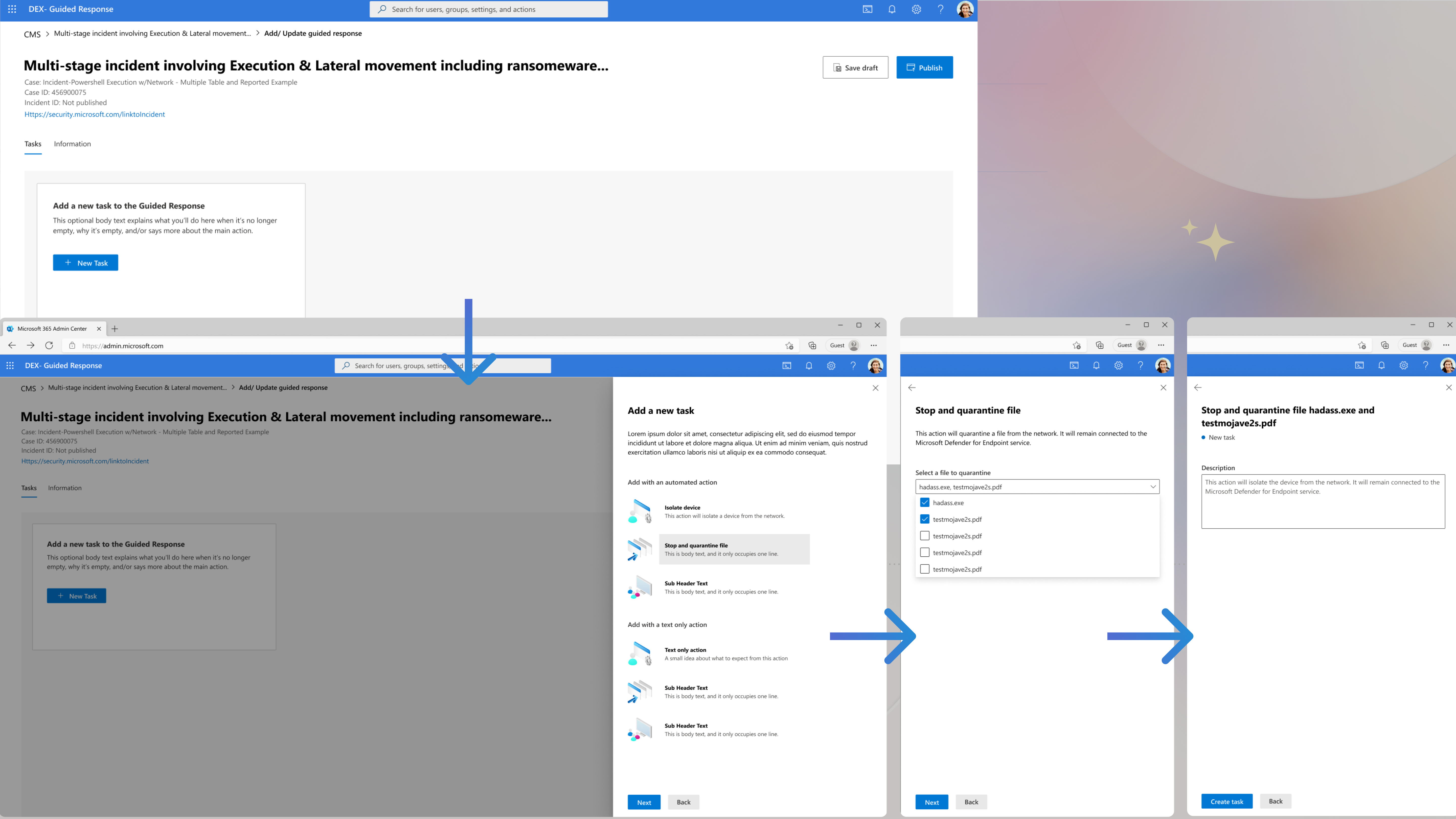The width and height of the screenshot is (1456, 819).
Task: Click Next in Select a file to quarantine panel
Action: (x=931, y=802)
